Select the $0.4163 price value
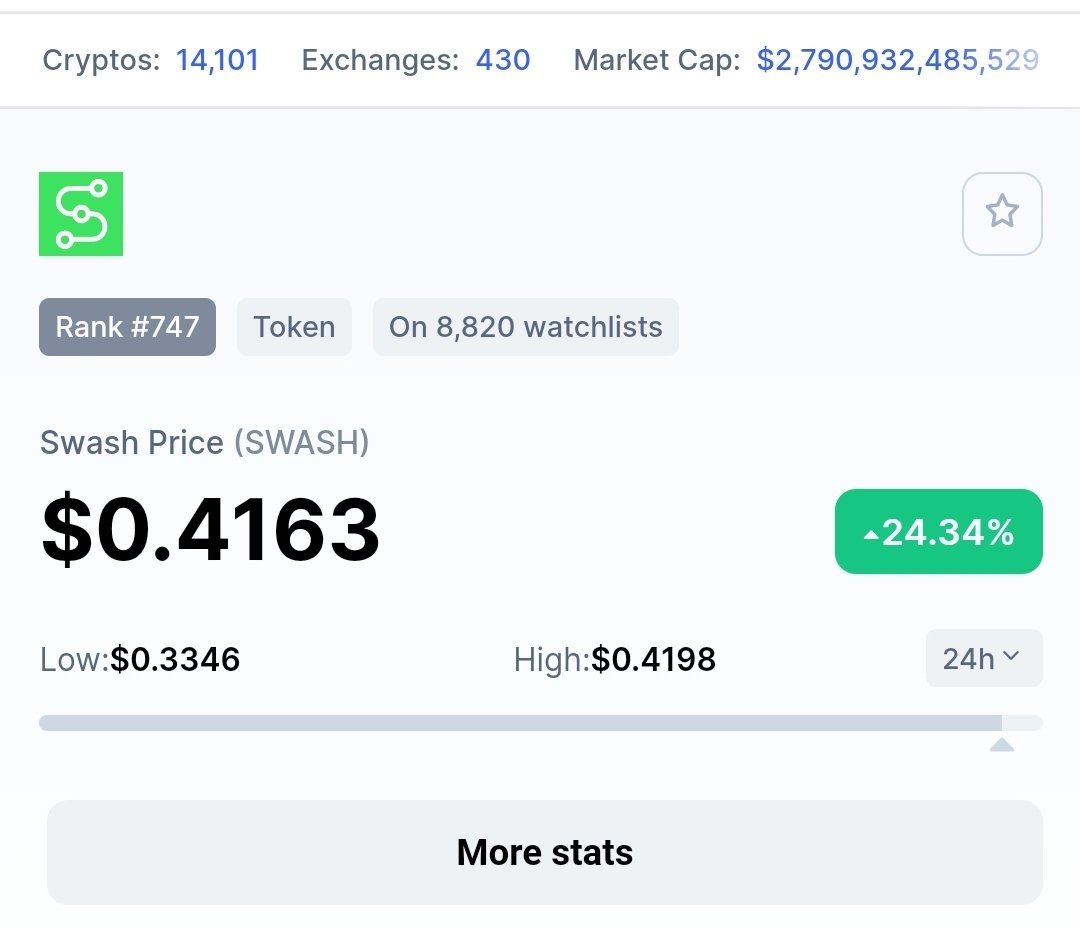This screenshot has height=929, width=1080. coord(210,530)
